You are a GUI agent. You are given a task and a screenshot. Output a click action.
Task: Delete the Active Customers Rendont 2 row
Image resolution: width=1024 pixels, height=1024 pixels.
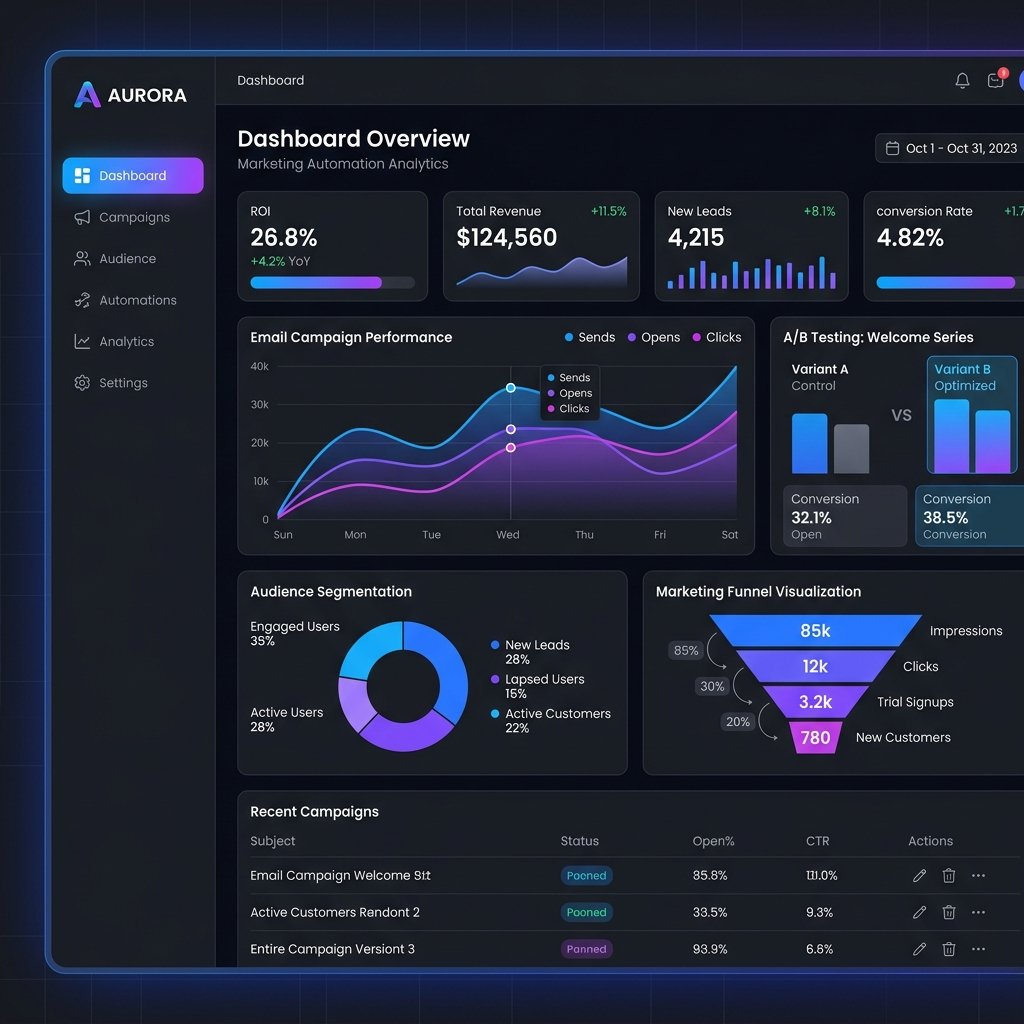tap(949, 912)
